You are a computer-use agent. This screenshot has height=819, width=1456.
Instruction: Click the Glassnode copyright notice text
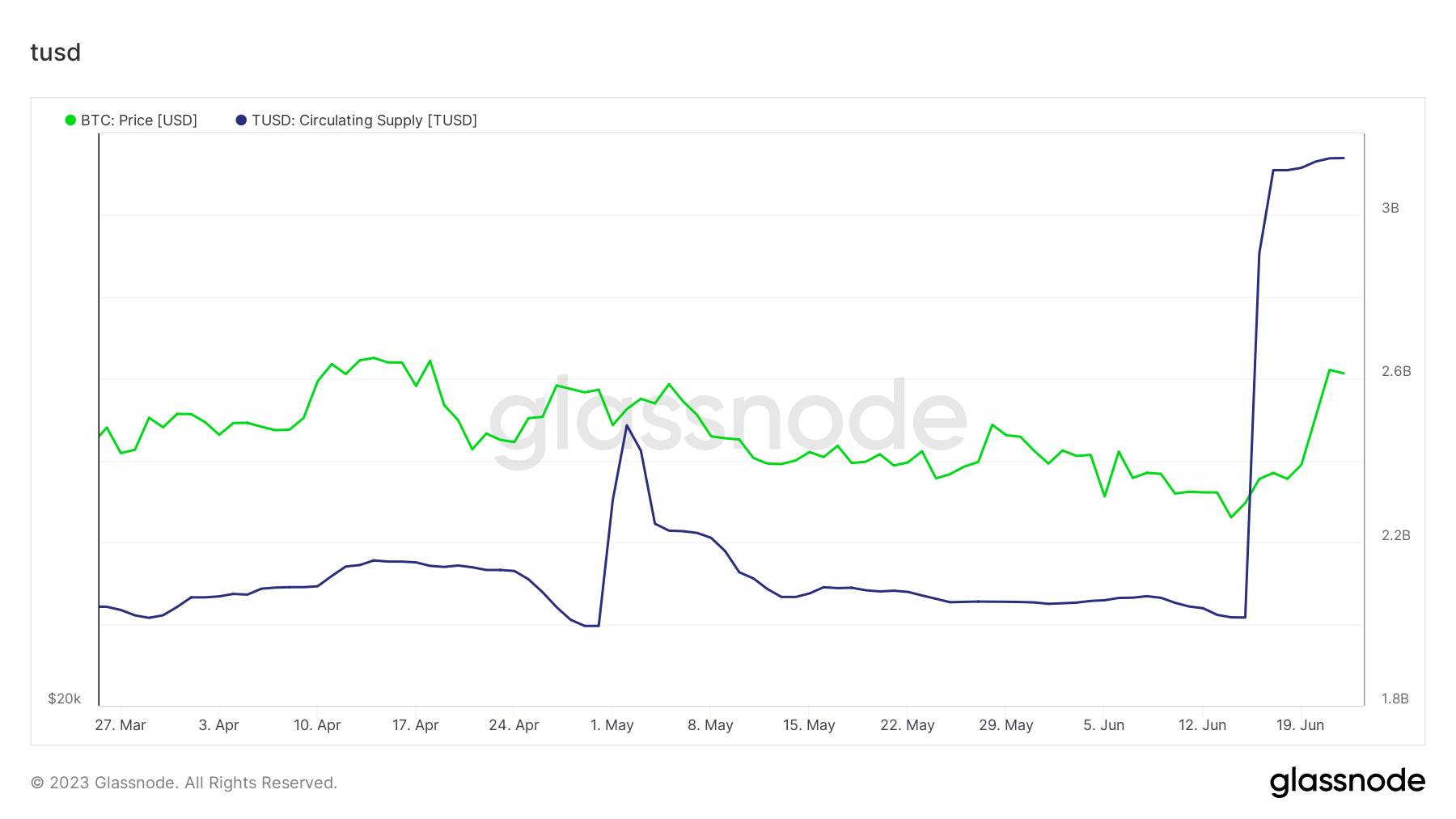point(184,783)
